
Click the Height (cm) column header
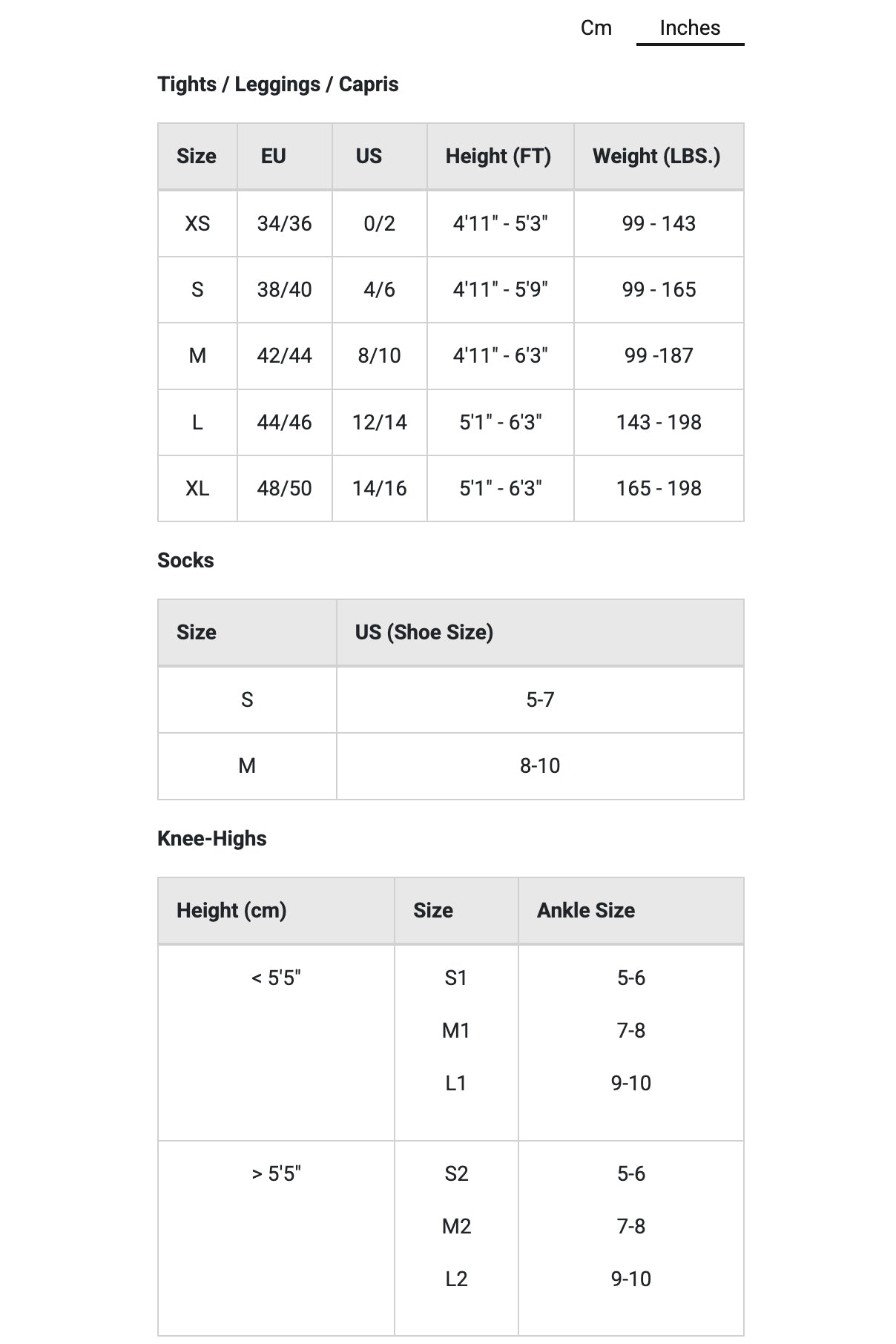tap(231, 911)
